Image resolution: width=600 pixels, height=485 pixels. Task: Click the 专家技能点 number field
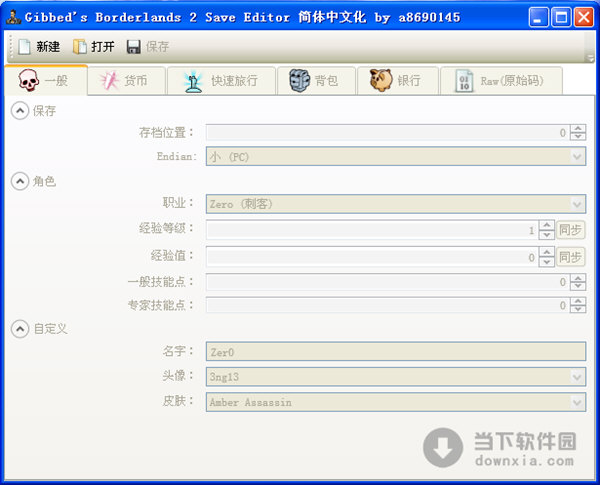coord(387,305)
